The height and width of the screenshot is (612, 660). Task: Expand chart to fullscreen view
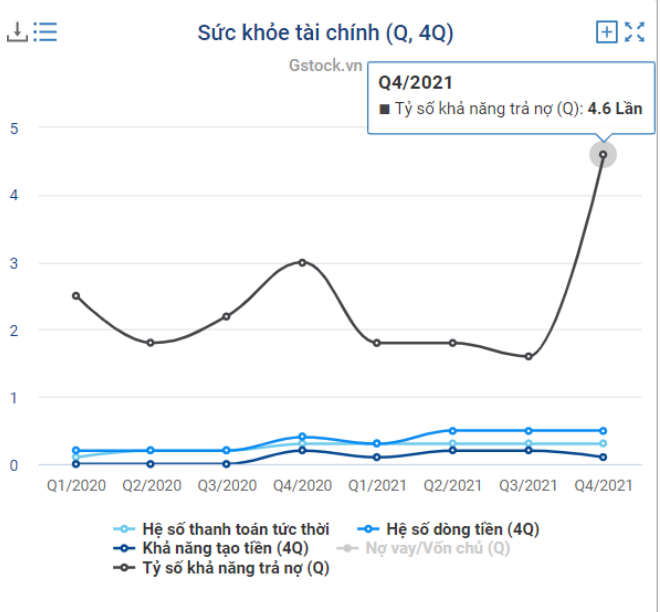click(634, 32)
